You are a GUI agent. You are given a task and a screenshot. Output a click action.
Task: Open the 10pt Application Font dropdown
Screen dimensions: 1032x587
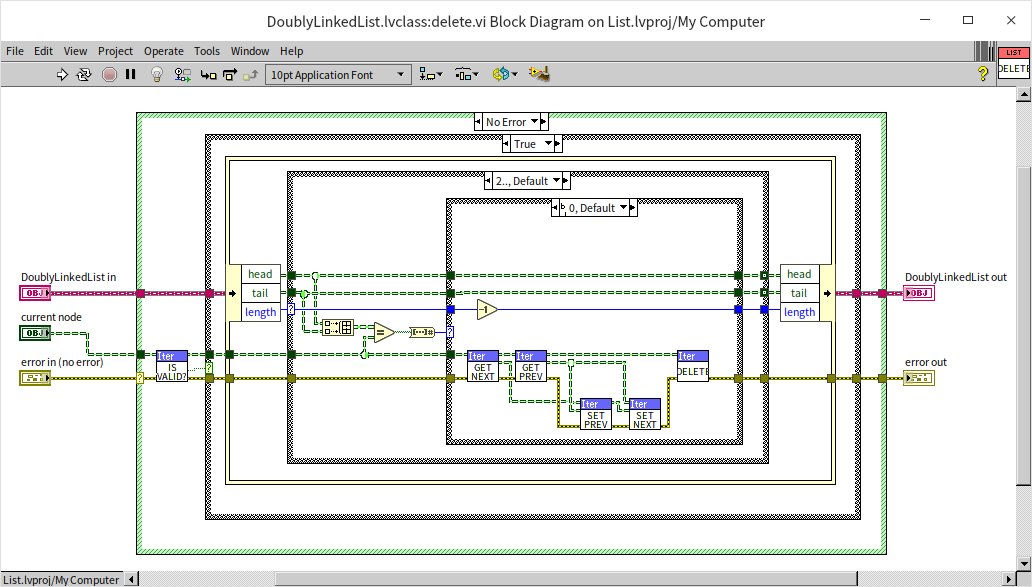pyautogui.click(x=338, y=74)
